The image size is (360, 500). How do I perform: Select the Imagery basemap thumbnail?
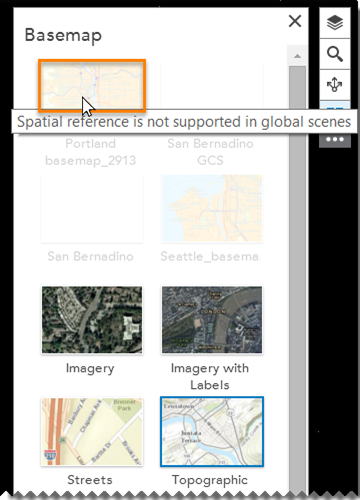pos(92,320)
